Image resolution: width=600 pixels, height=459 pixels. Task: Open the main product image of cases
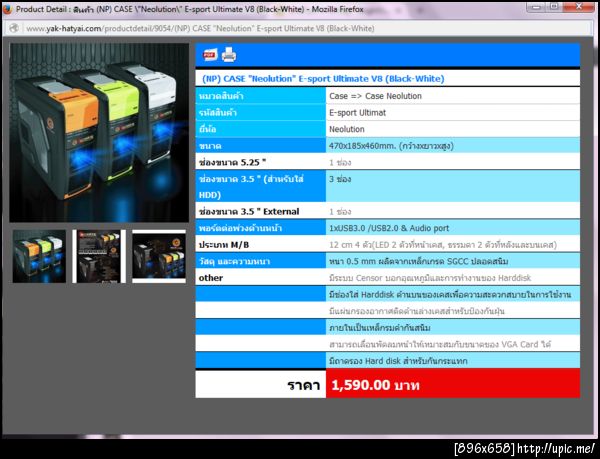click(x=99, y=133)
